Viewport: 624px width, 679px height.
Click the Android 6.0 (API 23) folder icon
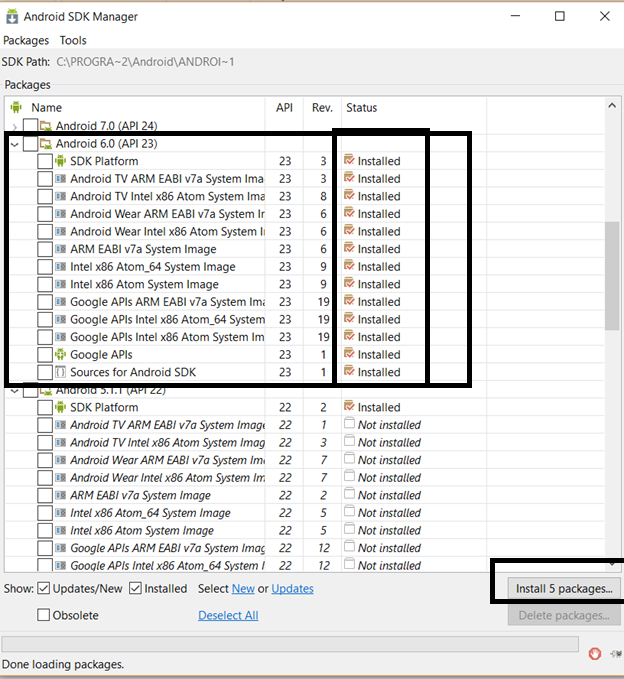click(45, 143)
